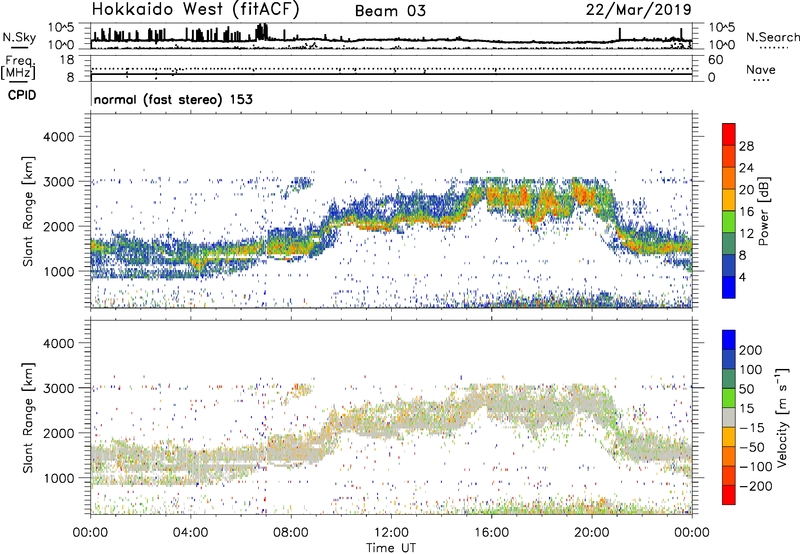Click the 'Time UT' axis label
Screen dimensions: 800x554
391,548
